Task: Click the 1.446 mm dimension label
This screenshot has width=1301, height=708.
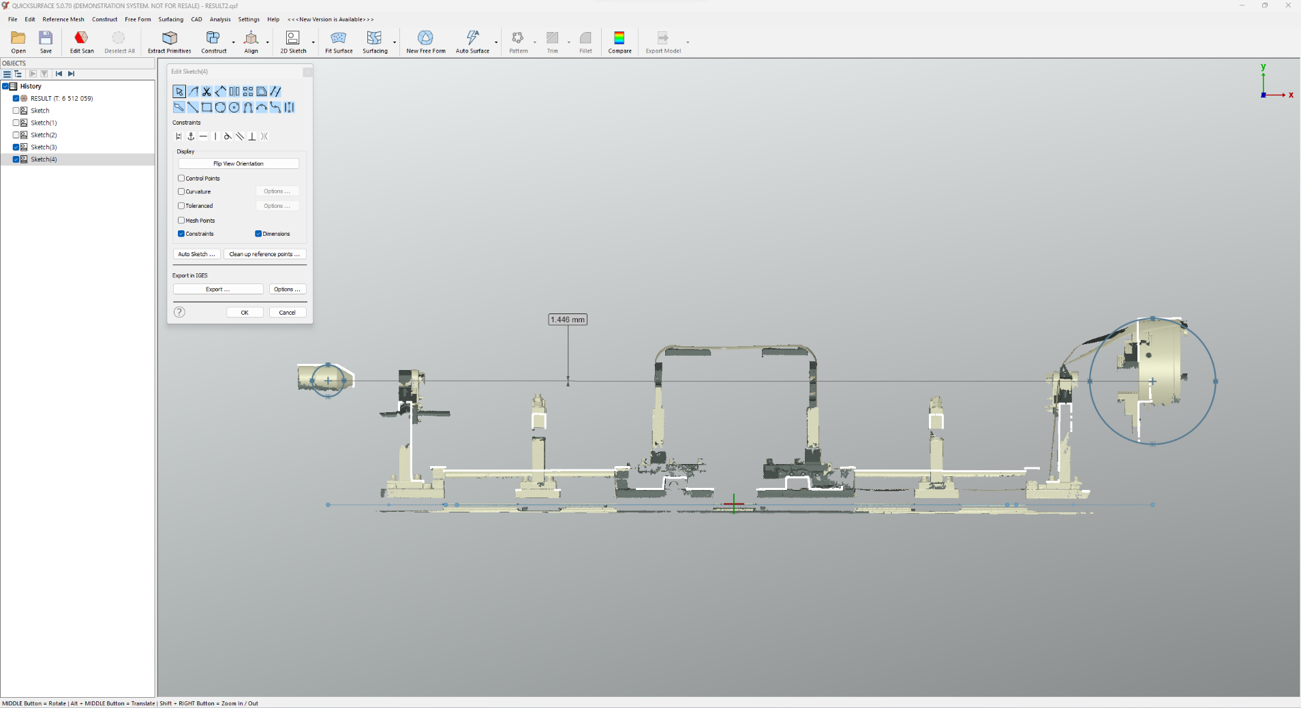Action: click(x=567, y=320)
